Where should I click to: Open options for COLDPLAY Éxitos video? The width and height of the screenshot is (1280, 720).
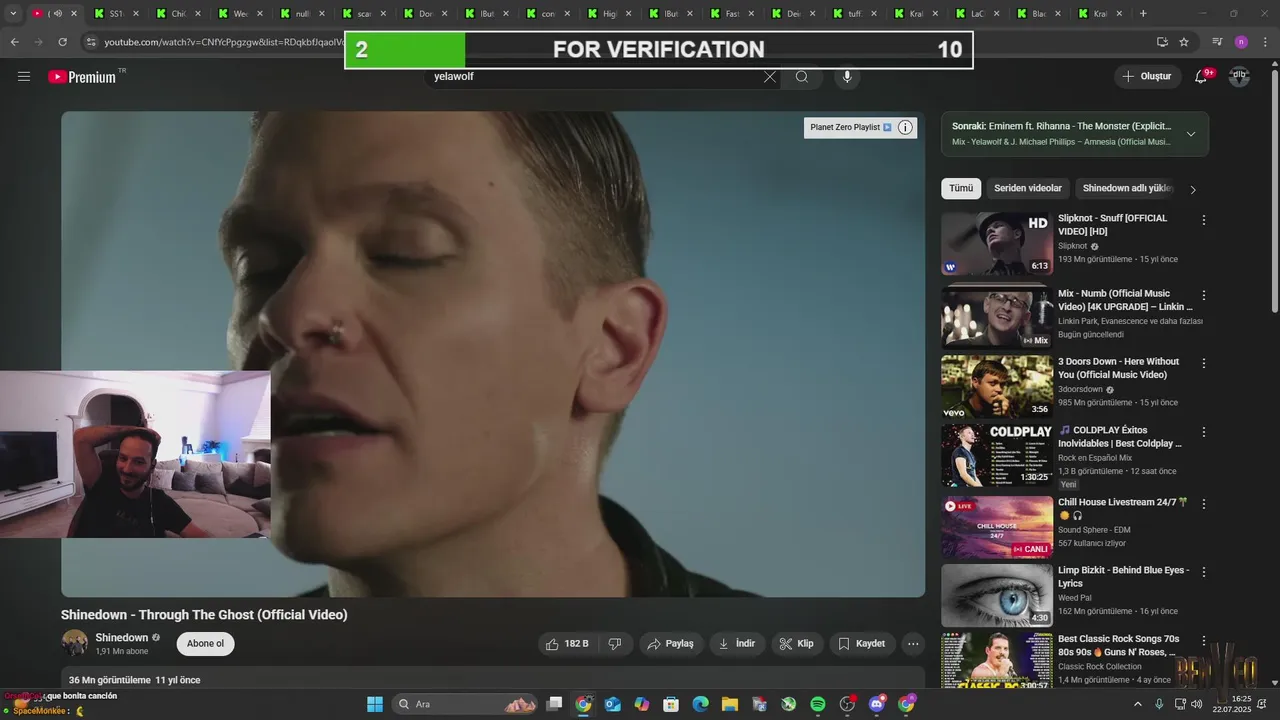(x=1204, y=432)
